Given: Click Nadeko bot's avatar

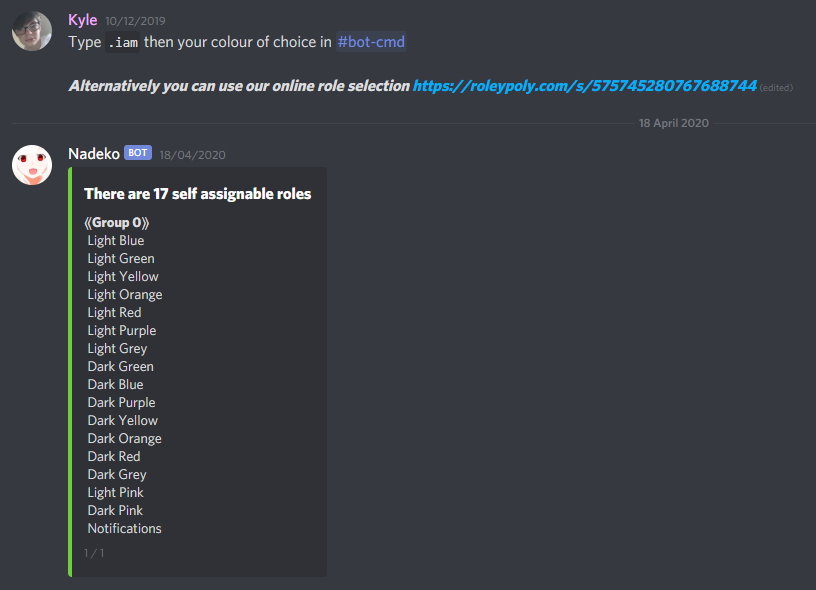Looking at the screenshot, I should [x=32, y=165].
